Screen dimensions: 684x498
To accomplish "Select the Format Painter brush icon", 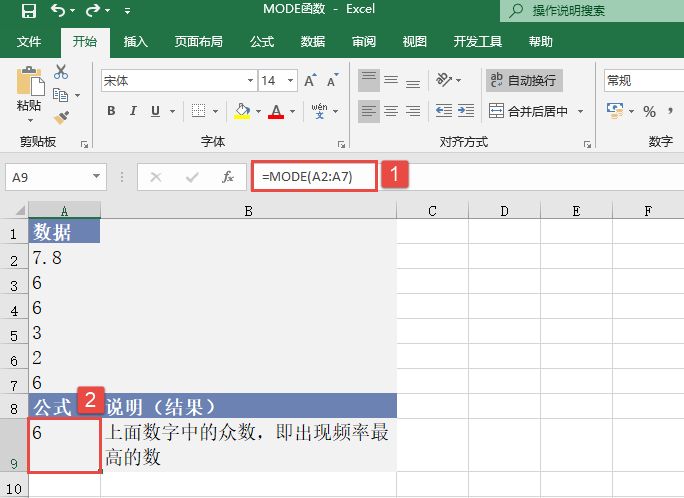I will pos(61,117).
